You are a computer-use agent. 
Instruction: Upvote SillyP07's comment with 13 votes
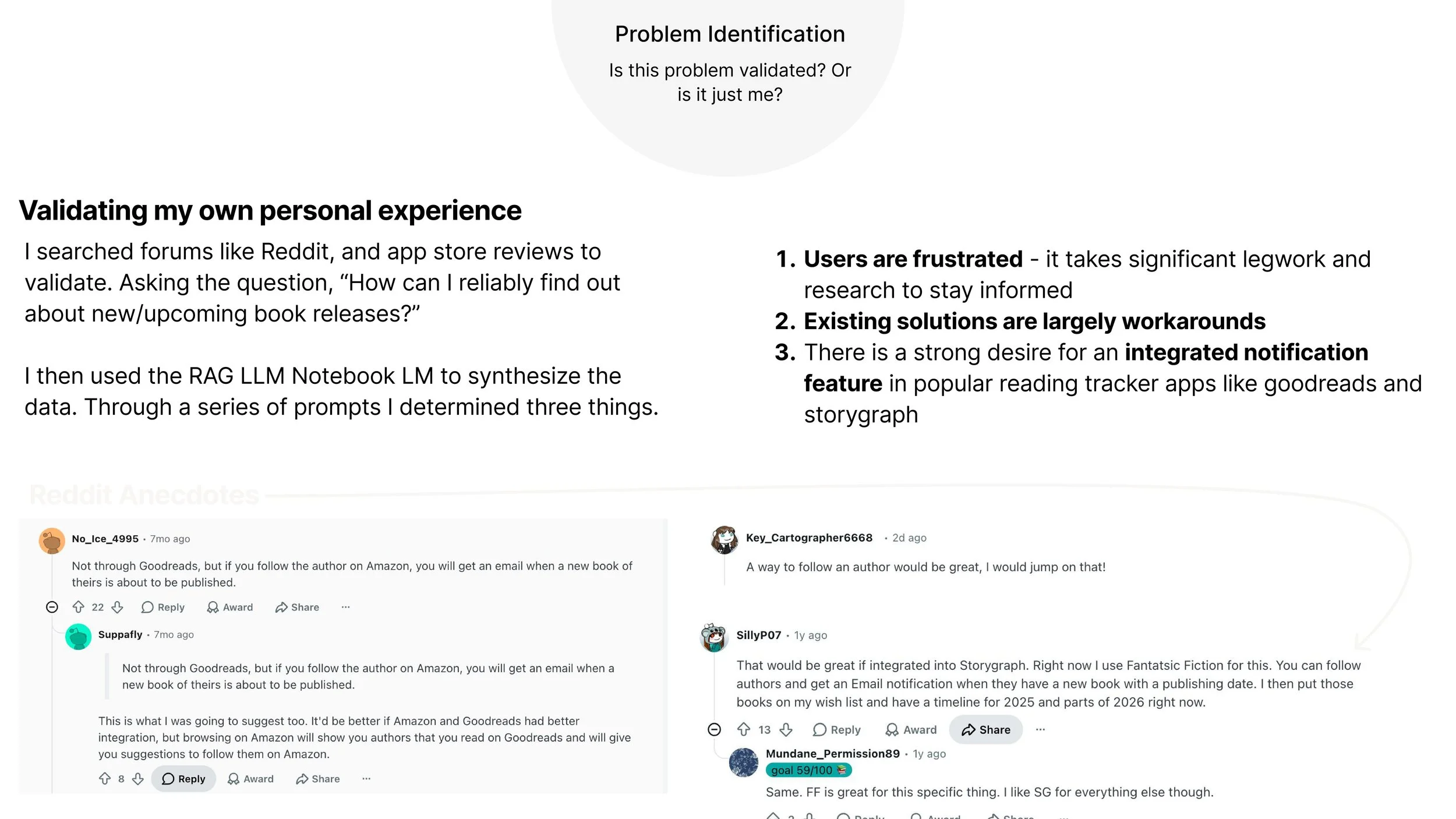point(744,729)
